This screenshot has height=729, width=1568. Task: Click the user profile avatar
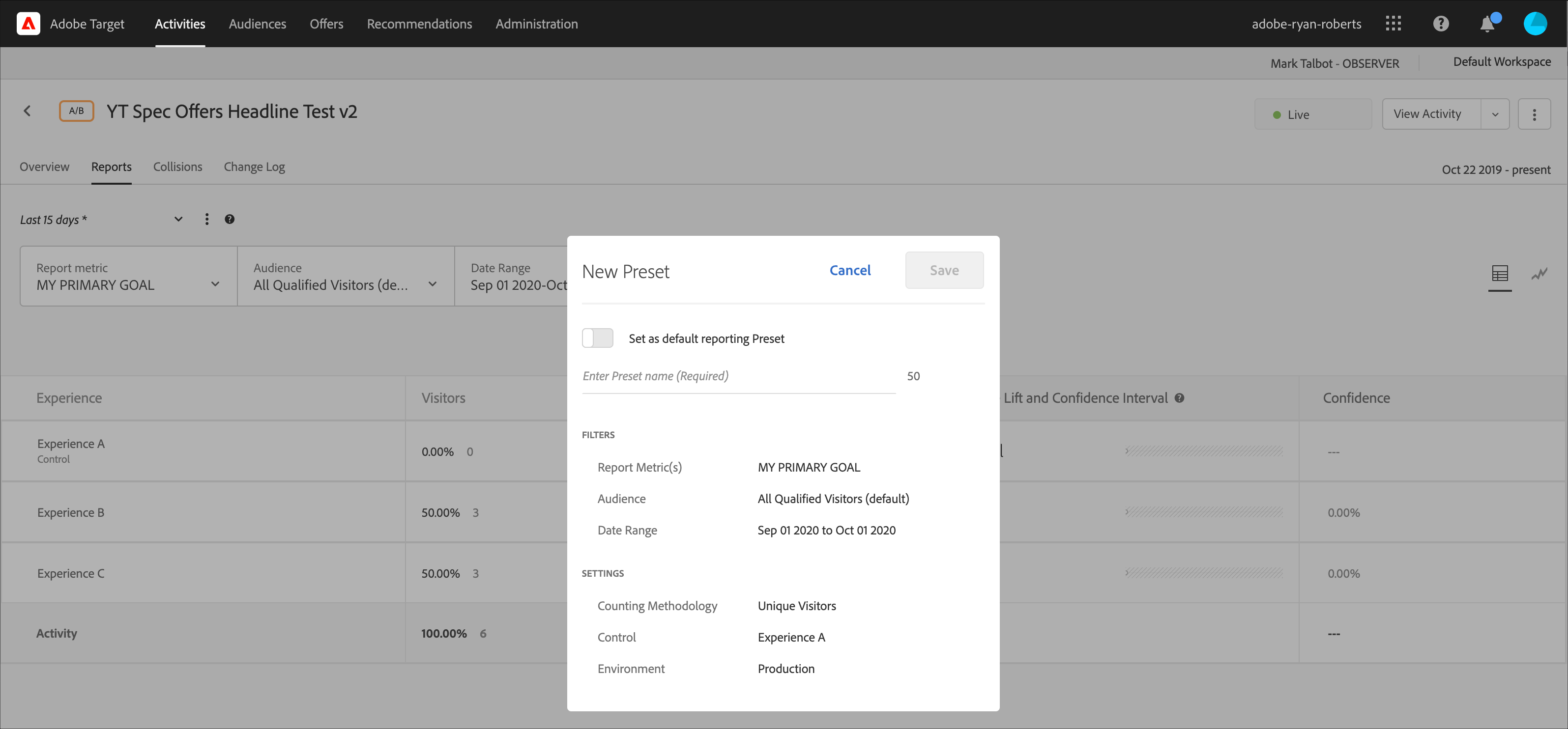tap(1535, 24)
